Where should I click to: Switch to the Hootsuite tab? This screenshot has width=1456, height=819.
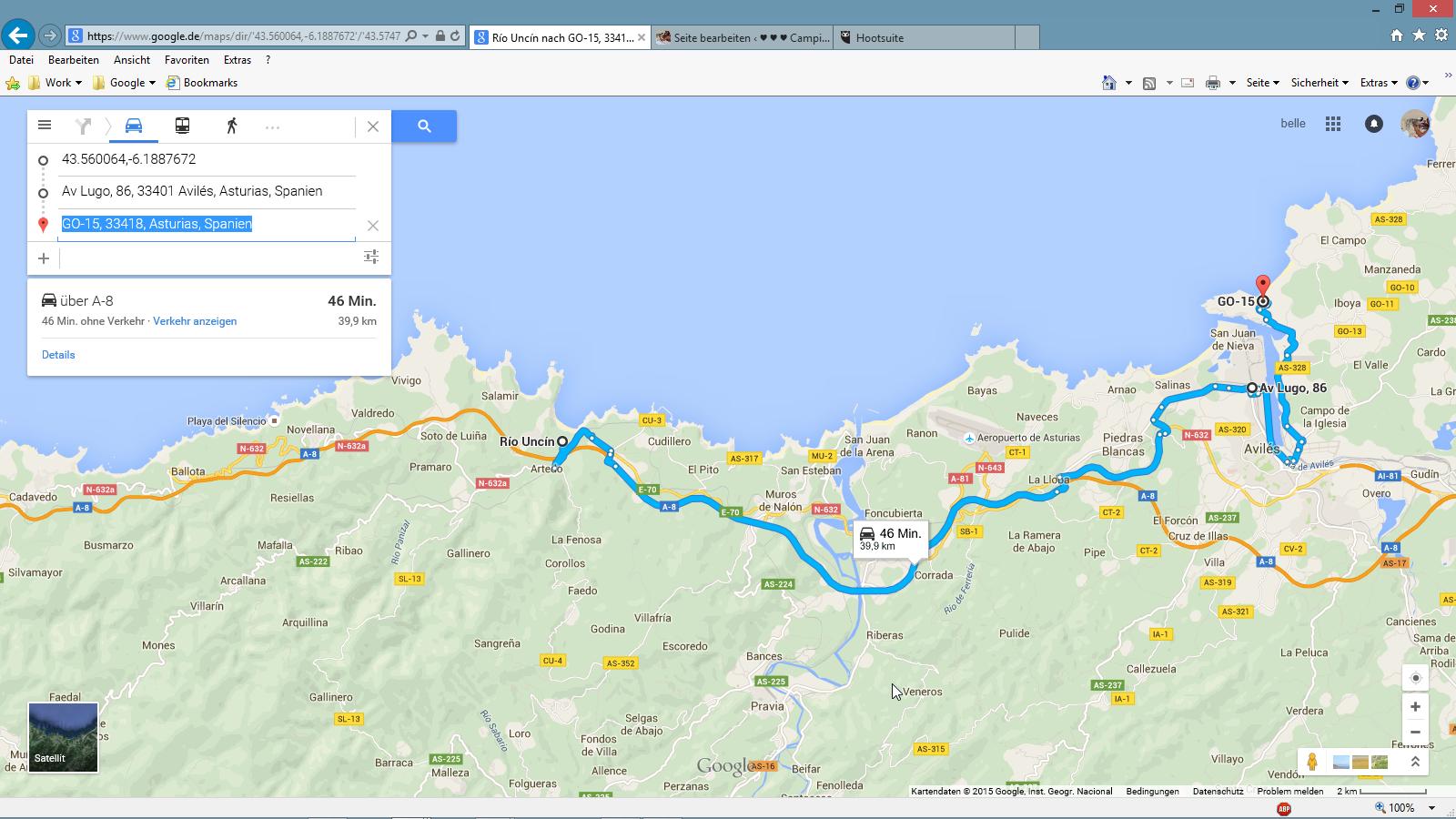[925, 37]
